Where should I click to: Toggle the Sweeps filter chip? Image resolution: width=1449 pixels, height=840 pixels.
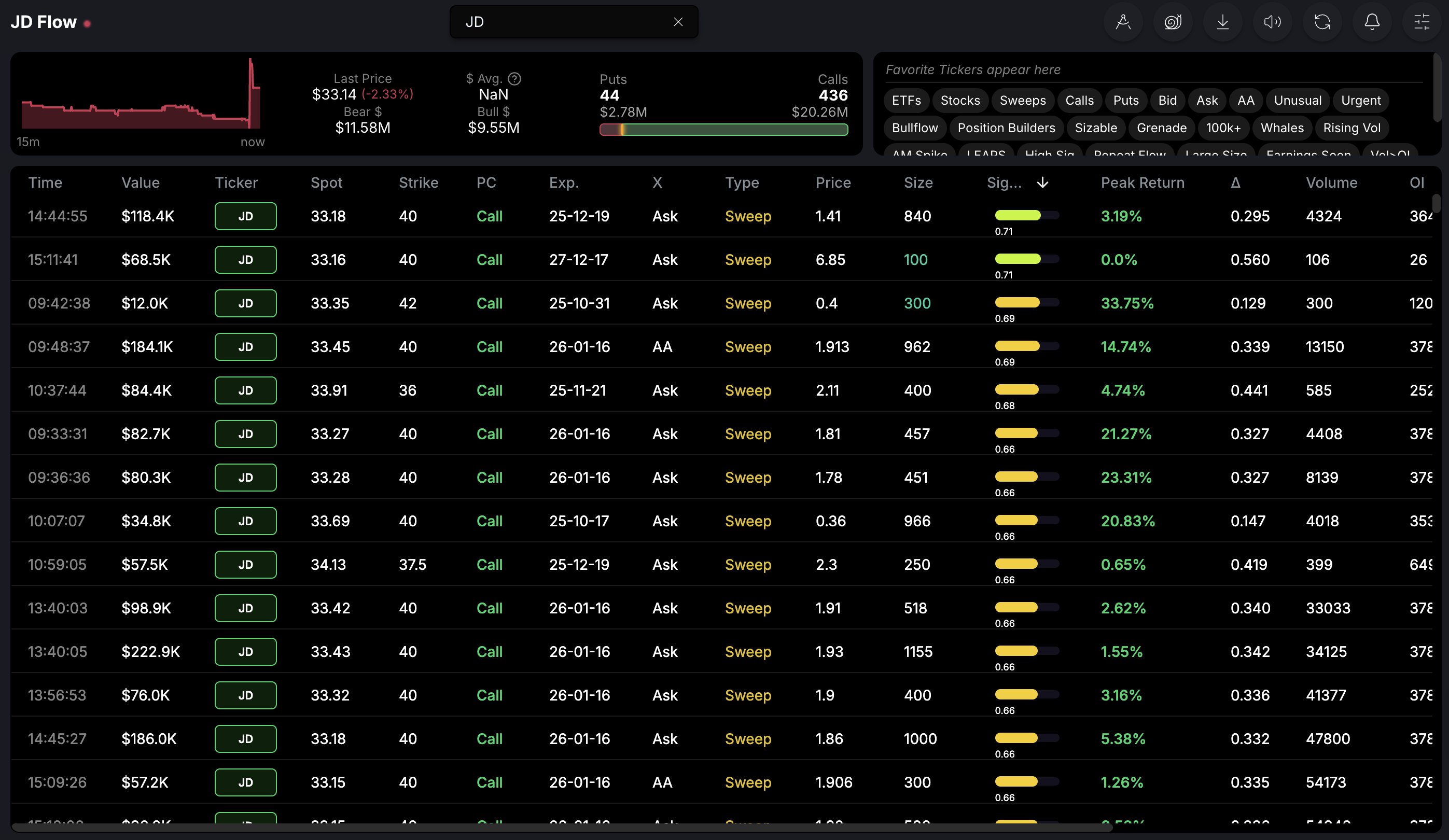1022,101
